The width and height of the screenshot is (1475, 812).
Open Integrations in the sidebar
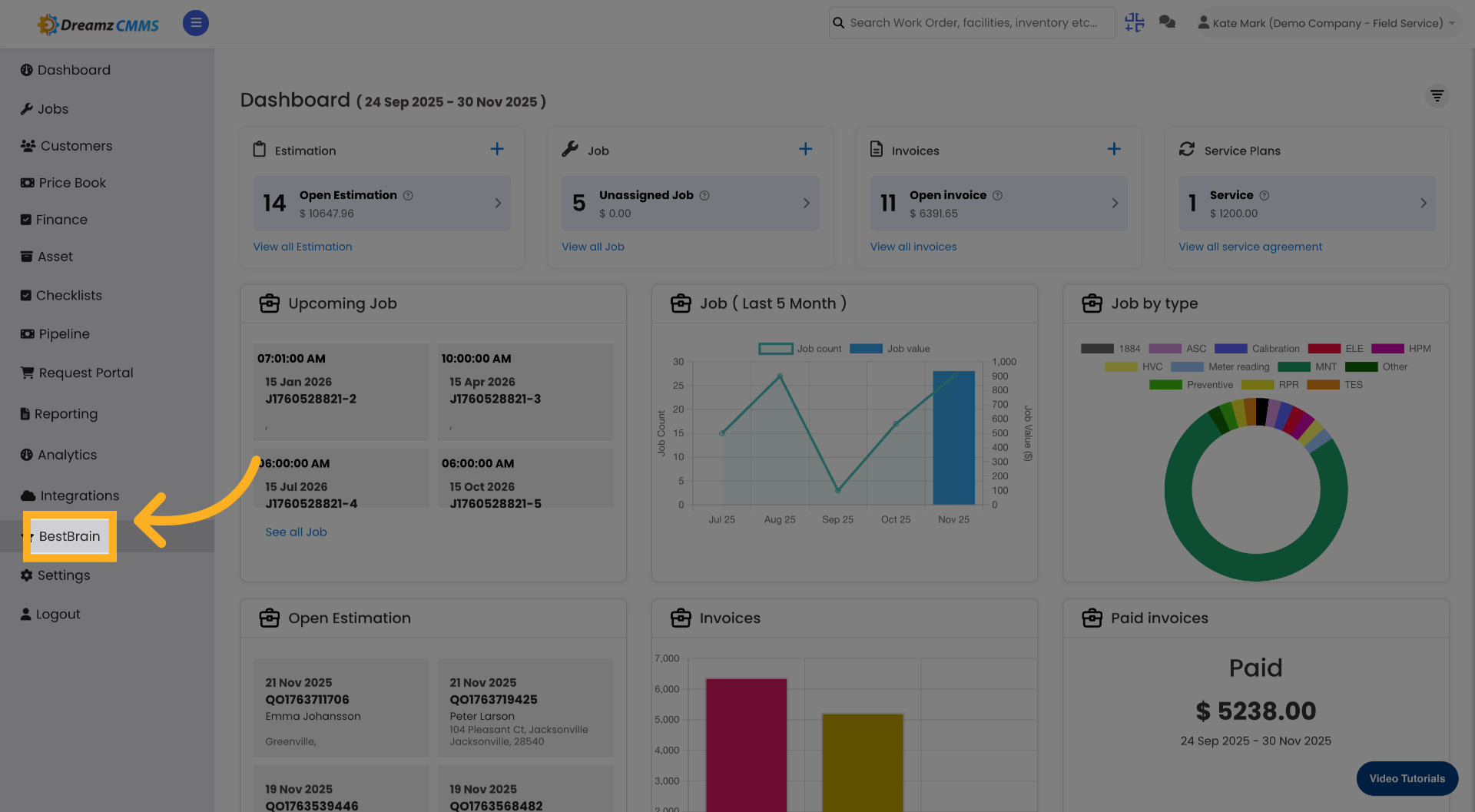[x=70, y=495]
